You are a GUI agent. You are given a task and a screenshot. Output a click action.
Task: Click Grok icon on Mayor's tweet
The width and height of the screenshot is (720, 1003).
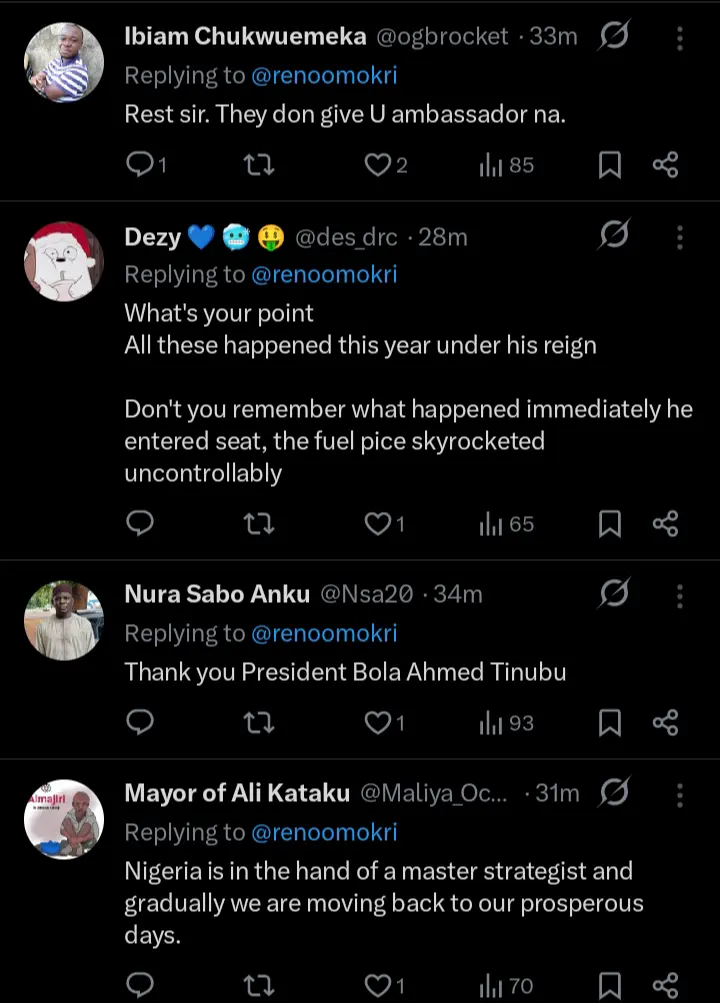tap(614, 793)
